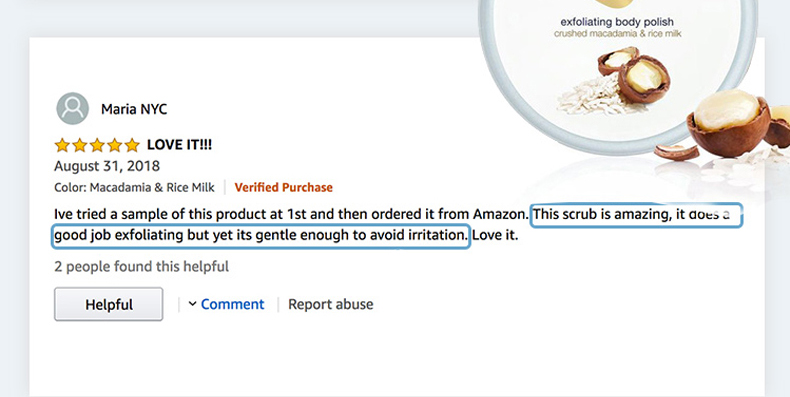Click the first gold rating star
Screen dimensions: 790x397
point(62,145)
